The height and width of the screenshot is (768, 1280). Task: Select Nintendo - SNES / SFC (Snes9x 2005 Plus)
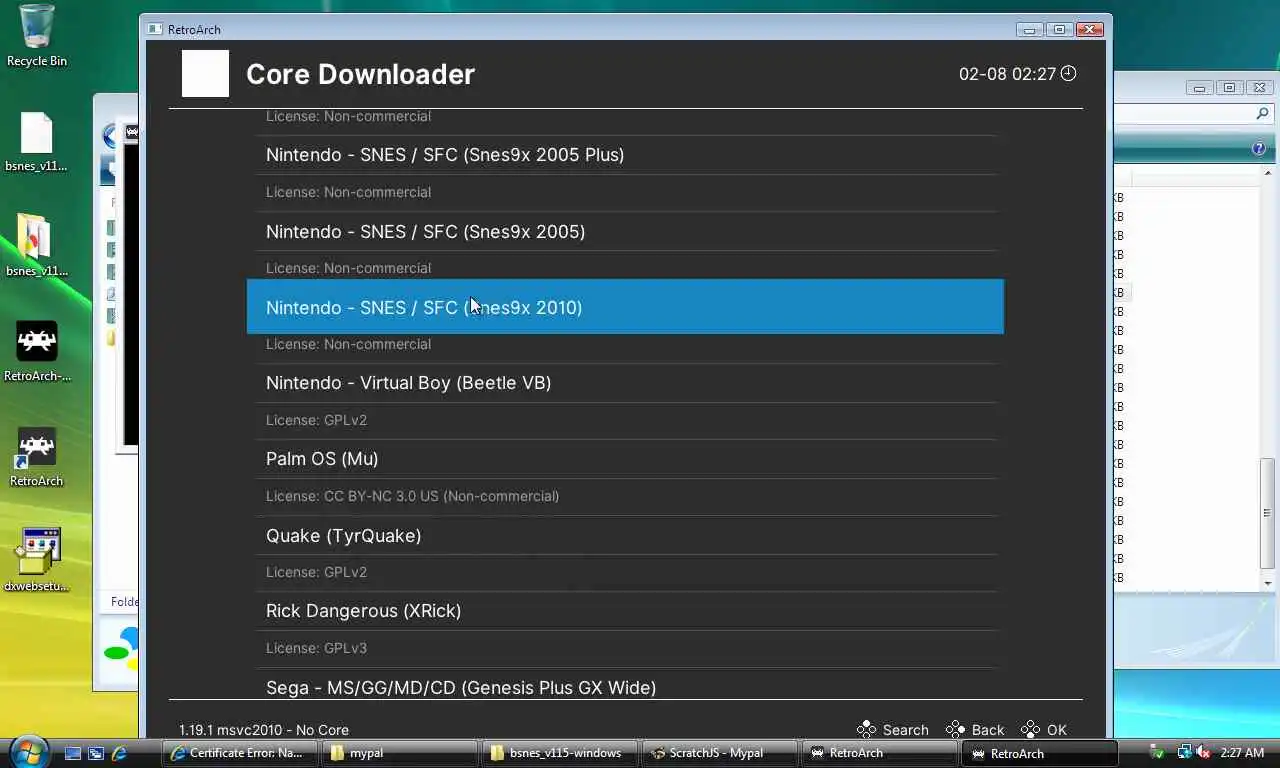(625, 155)
